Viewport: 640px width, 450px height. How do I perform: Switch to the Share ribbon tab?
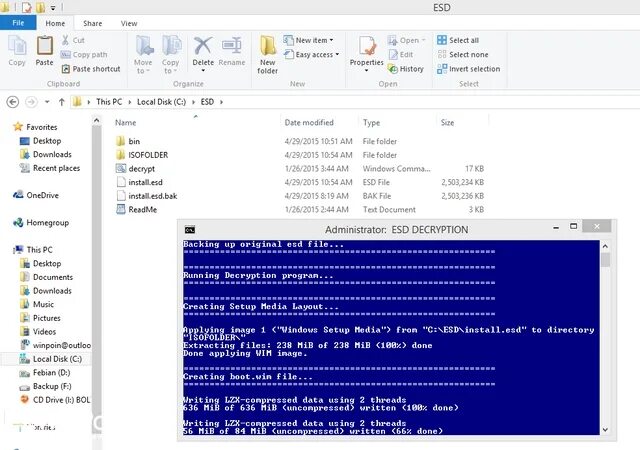pyautogui.click(x=93, y=23)
